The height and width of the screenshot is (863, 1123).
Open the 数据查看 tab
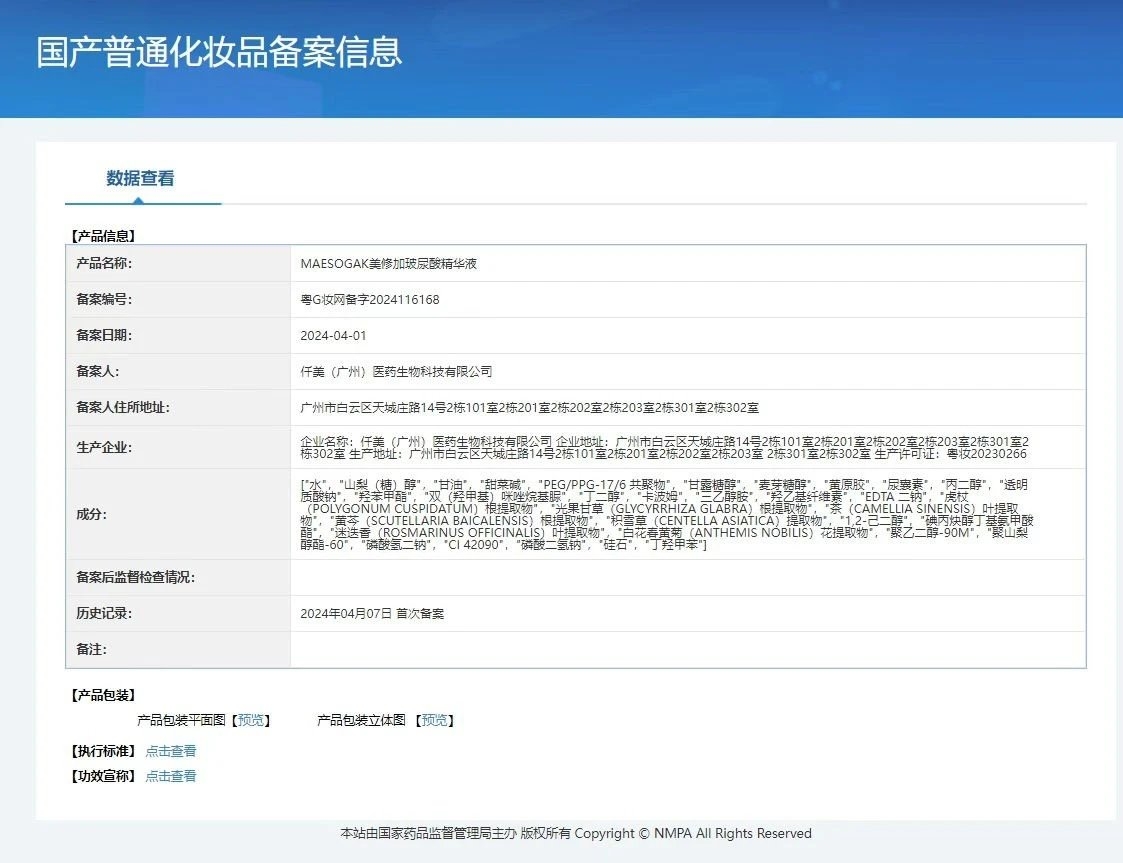point(140,178)
